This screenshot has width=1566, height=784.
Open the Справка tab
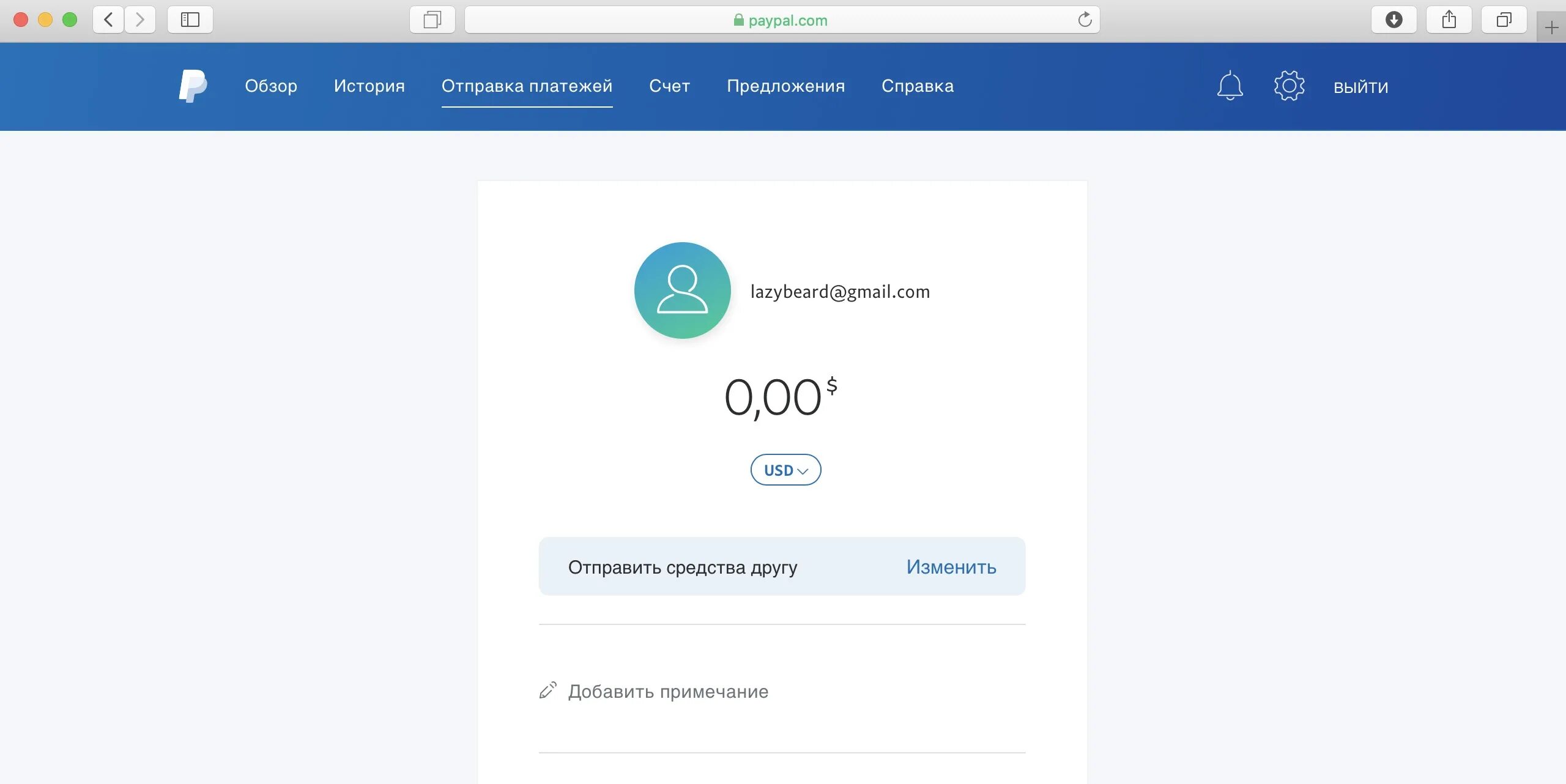[918, 86]
